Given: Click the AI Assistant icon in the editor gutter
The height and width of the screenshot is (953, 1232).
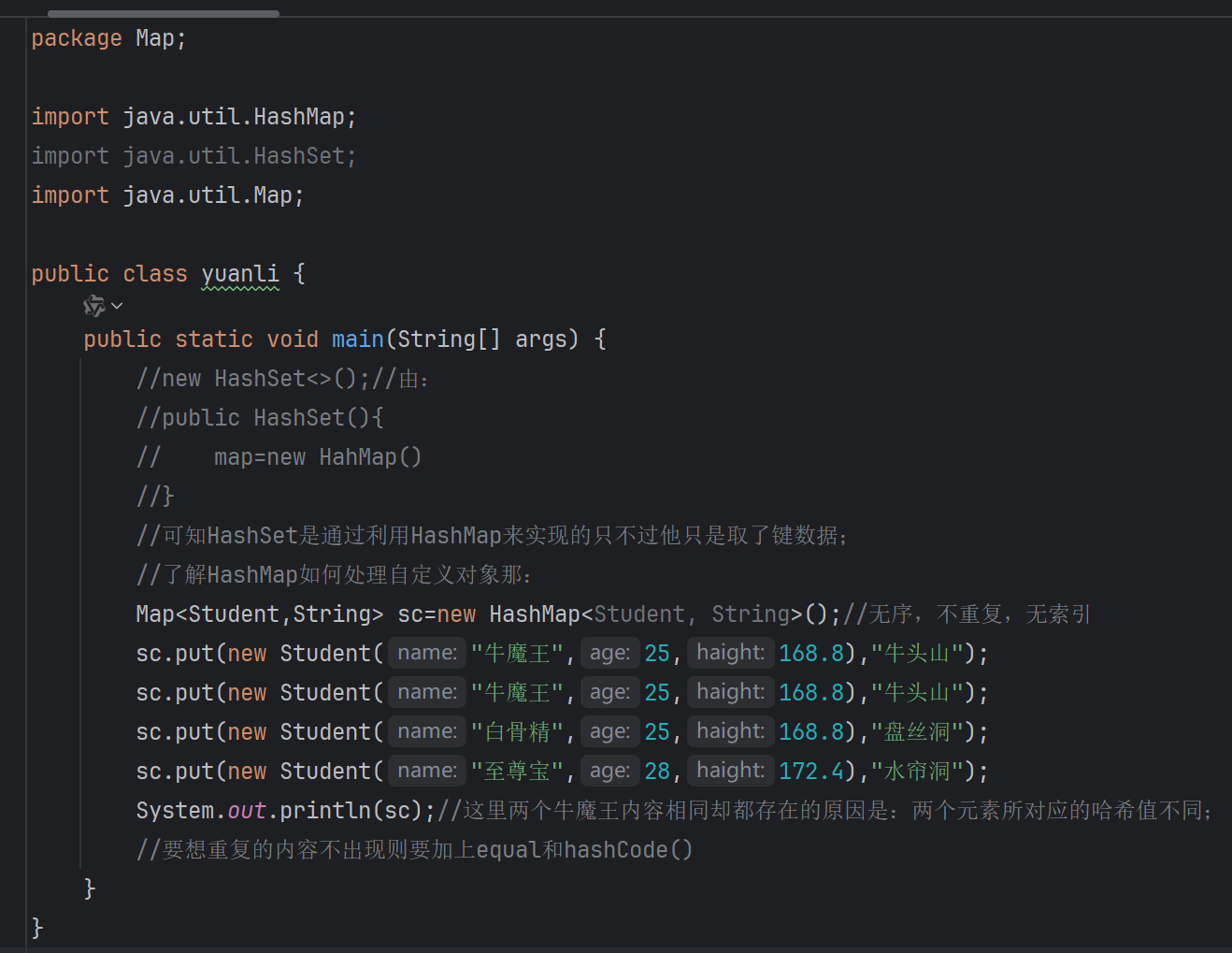Looking at the screenshot, I should [x=93, y=305].
